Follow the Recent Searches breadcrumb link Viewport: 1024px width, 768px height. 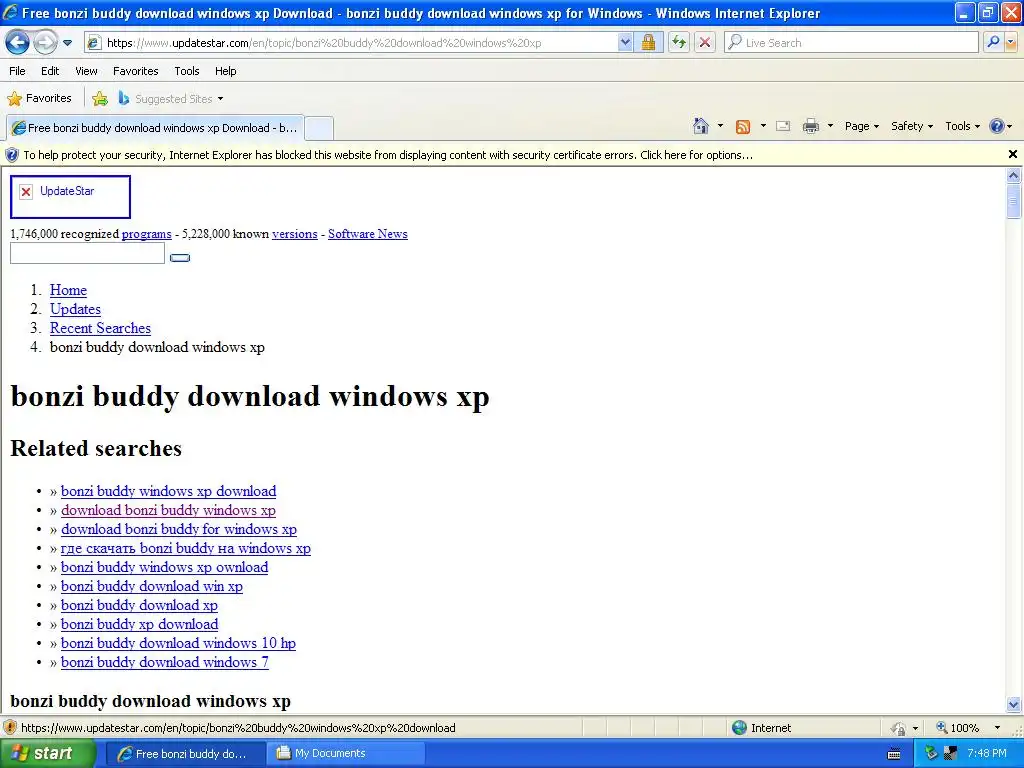[x=100, y=328]
